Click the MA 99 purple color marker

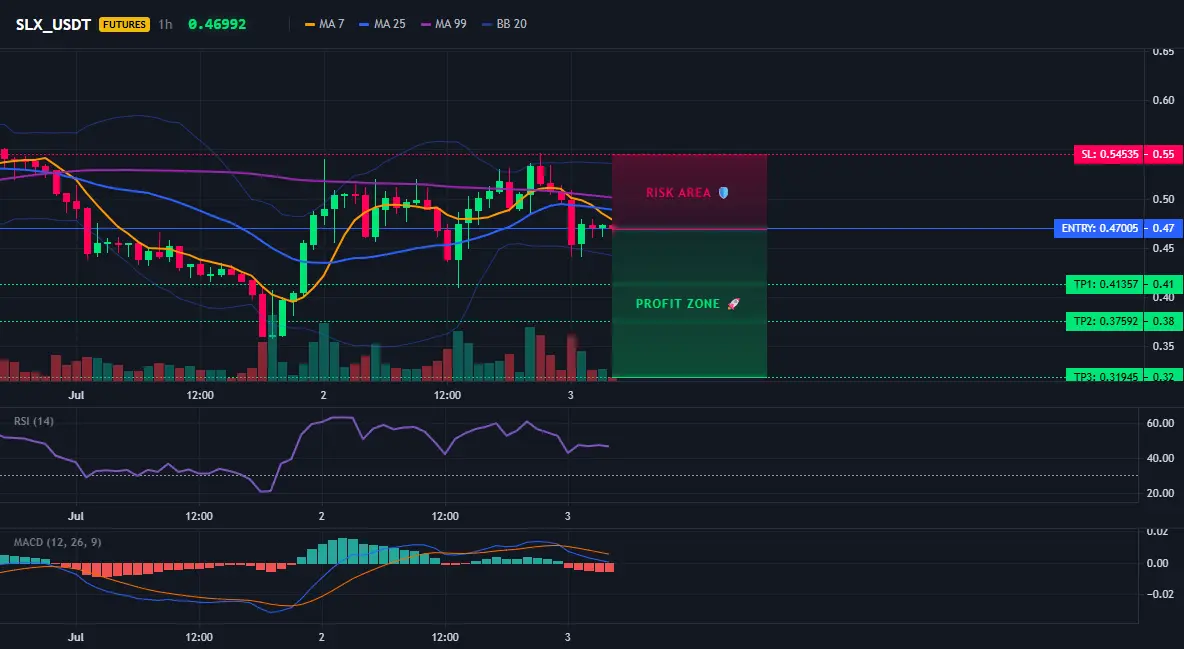(426, 24)
